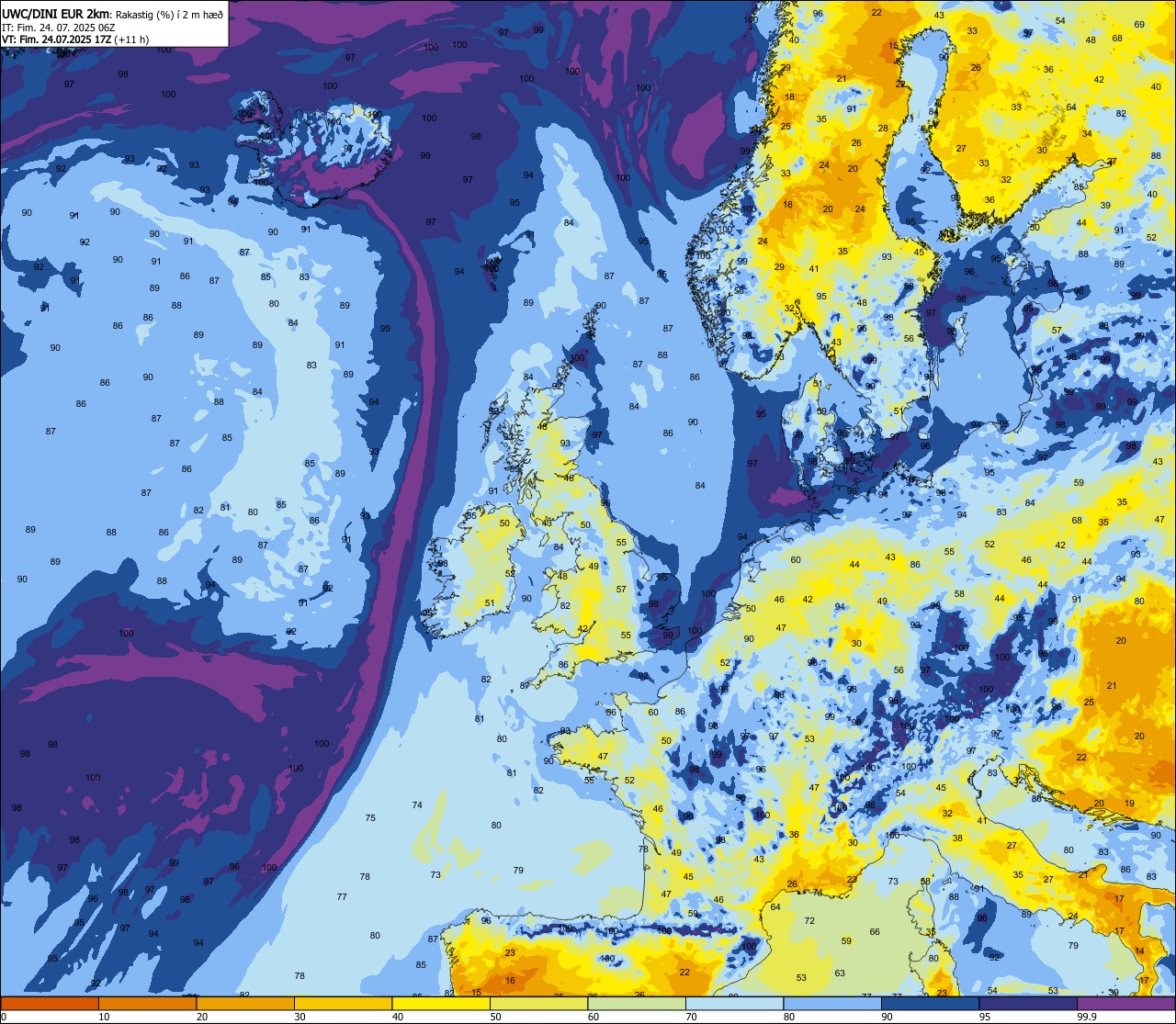
Task: Click the 90–95 medium blue legend swatch
Action: click(930, 1003)
